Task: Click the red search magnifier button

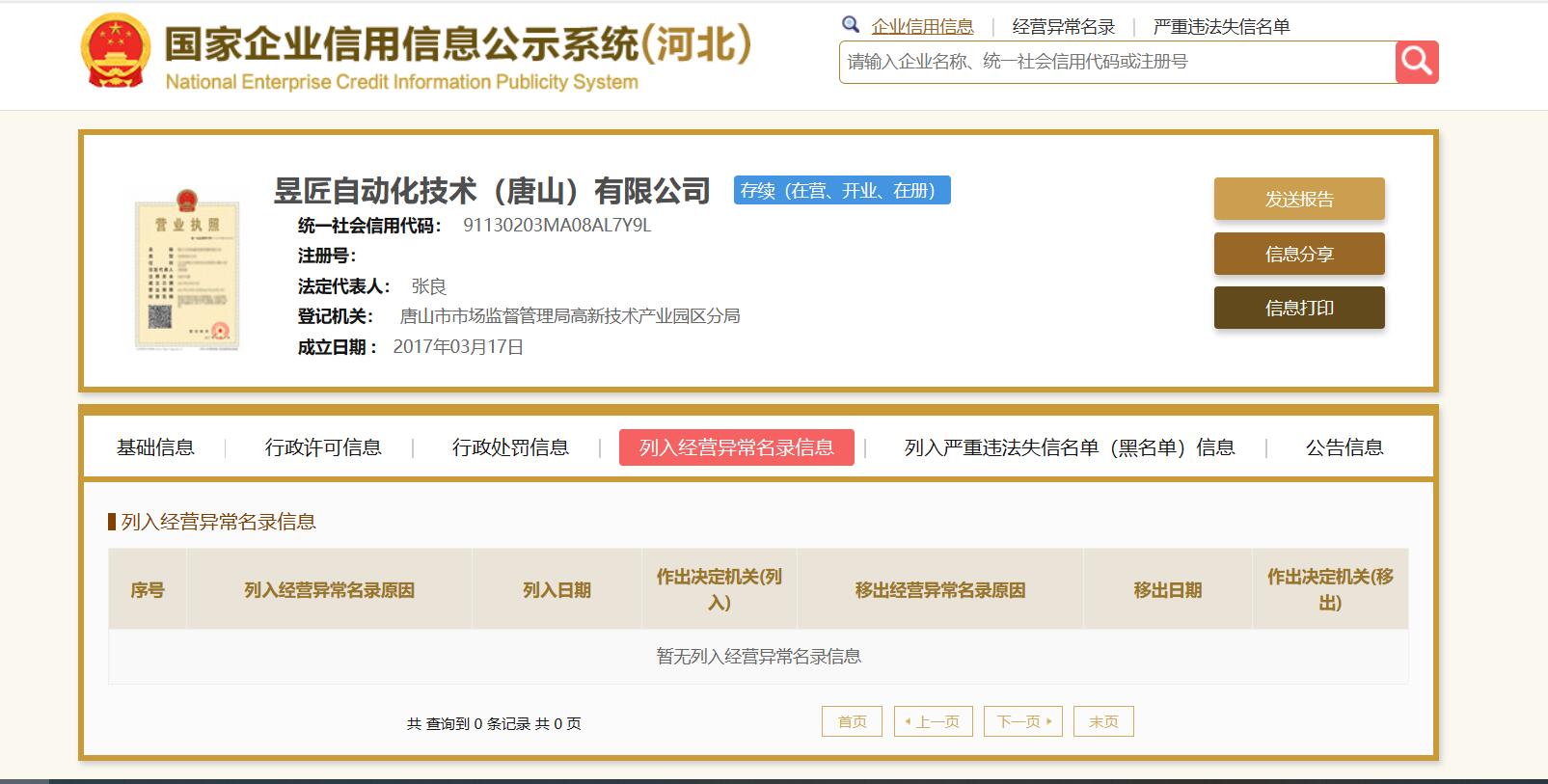Action: (x=1417, y=62)
